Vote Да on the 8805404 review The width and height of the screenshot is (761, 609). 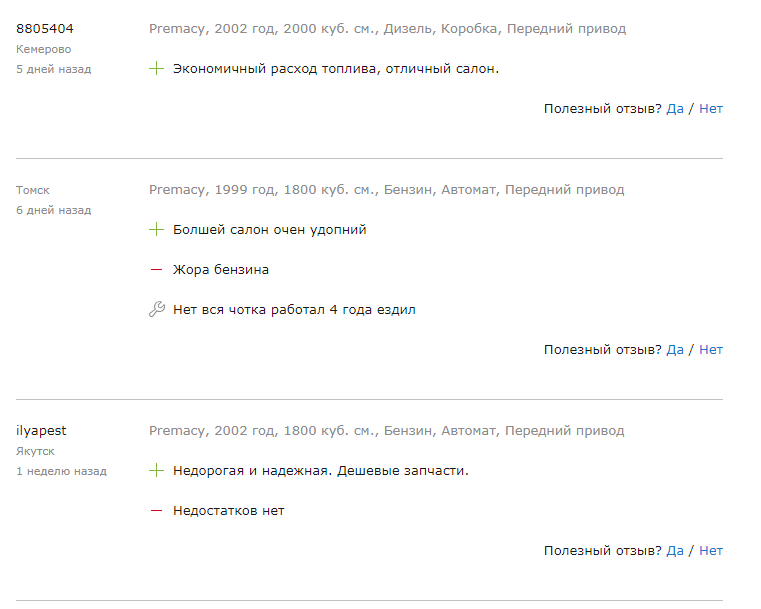(675, 109)
